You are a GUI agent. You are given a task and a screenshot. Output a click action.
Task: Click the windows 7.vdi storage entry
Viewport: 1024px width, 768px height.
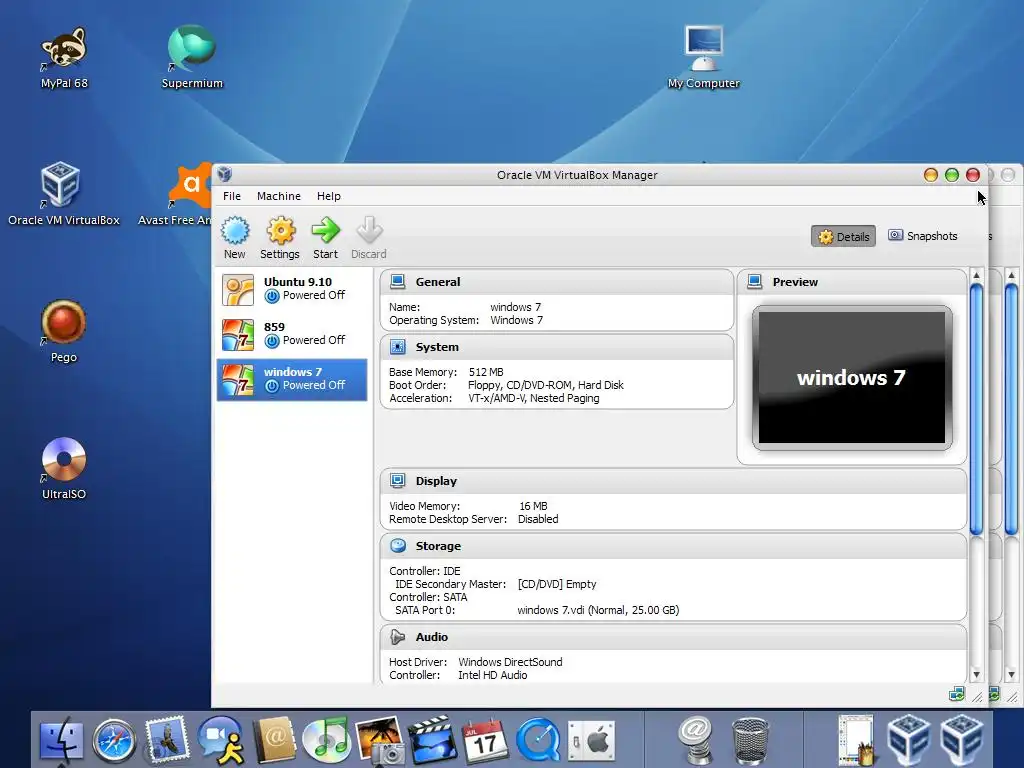(598, 610)
